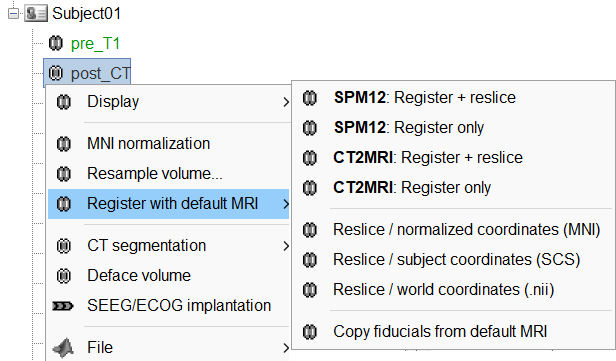Click the SEEG/ECOG implantation electrode icon
The width and height of the screenshot is (616, 361).
tap(63, 306)
